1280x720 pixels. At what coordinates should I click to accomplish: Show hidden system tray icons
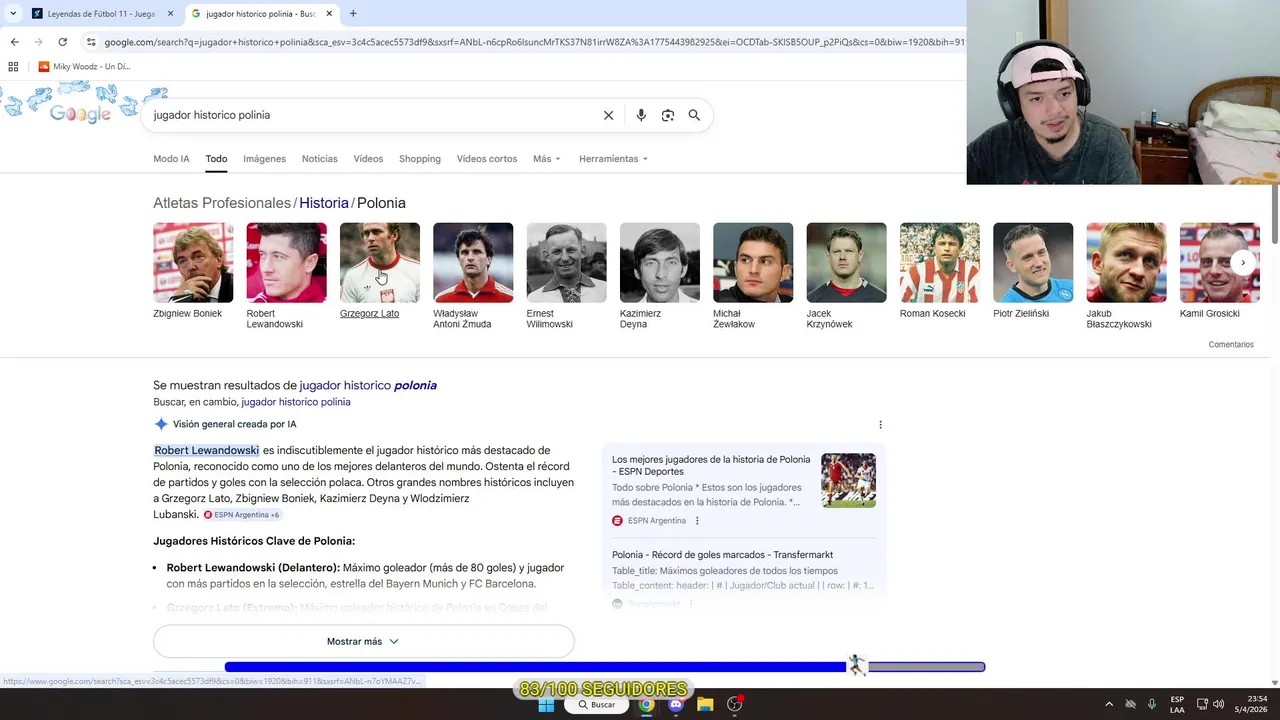point(1108,704)
